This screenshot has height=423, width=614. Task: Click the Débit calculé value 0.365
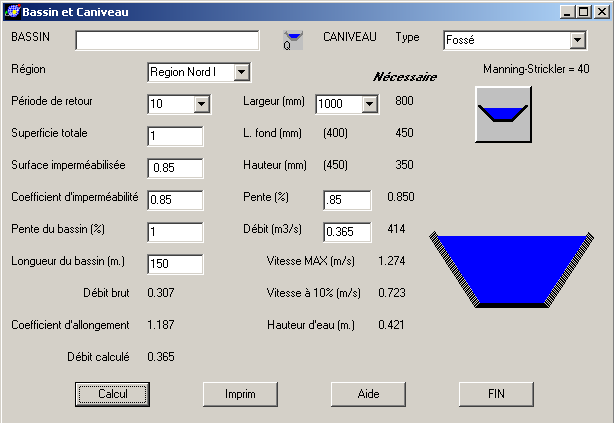pyautogui.click(x=161, y=357)
